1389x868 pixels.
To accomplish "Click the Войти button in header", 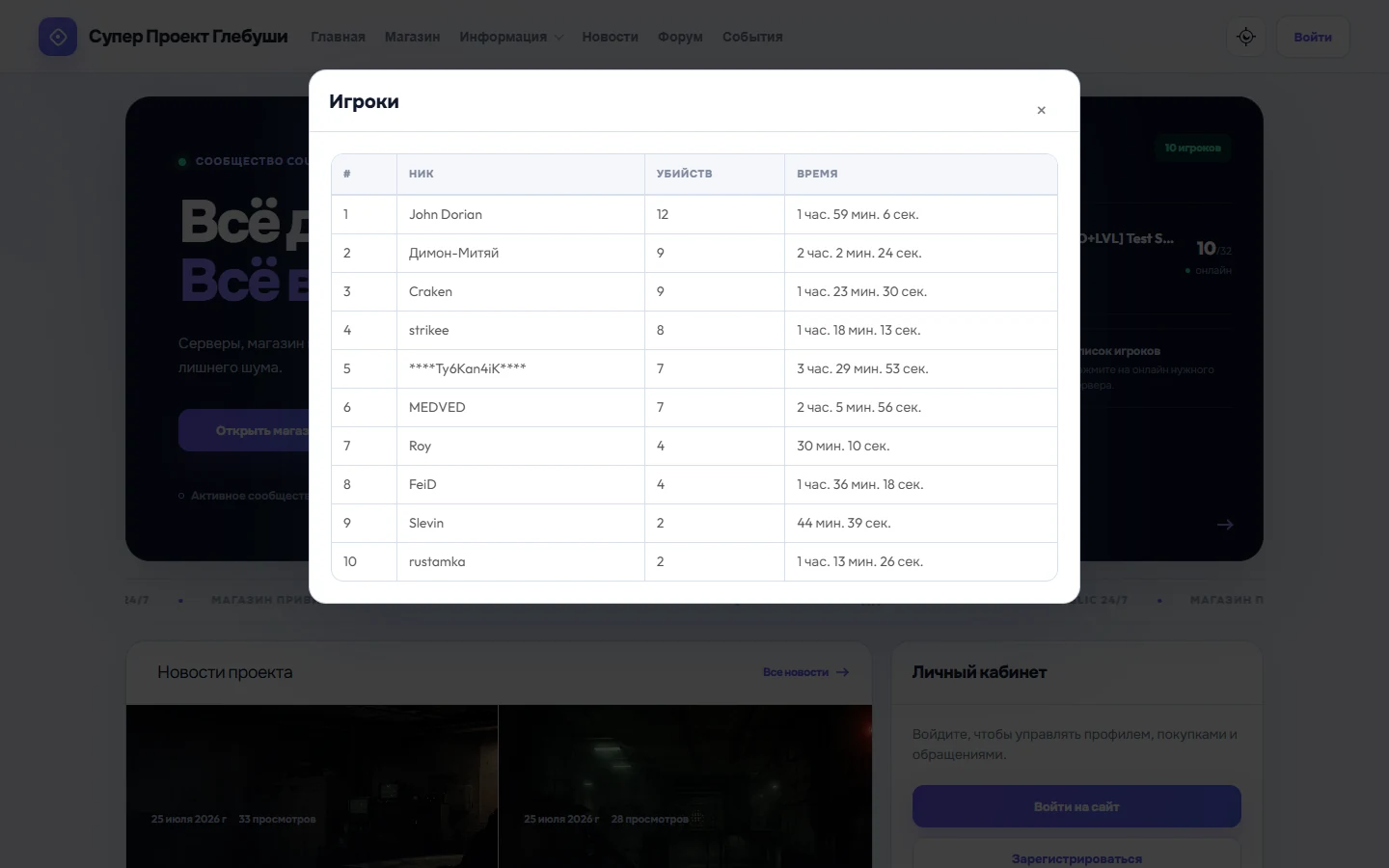I will (x=1313, y=37).
